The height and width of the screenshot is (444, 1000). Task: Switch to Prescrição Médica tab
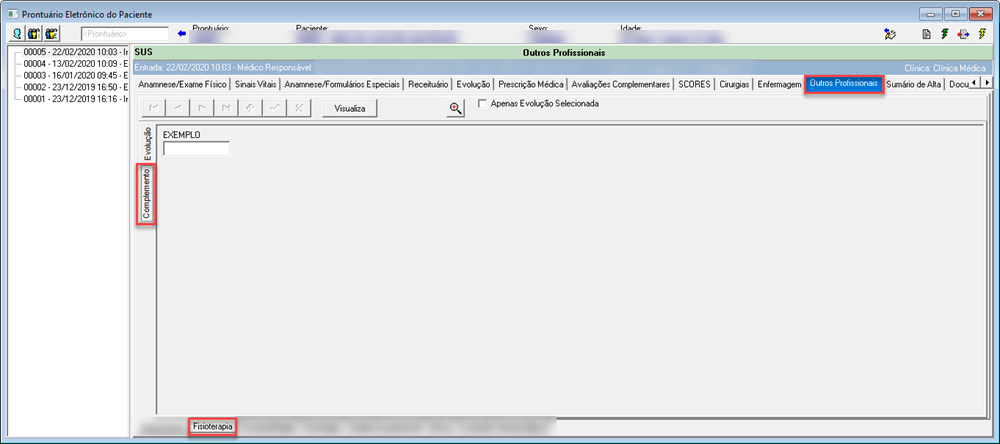click(531, 84)
